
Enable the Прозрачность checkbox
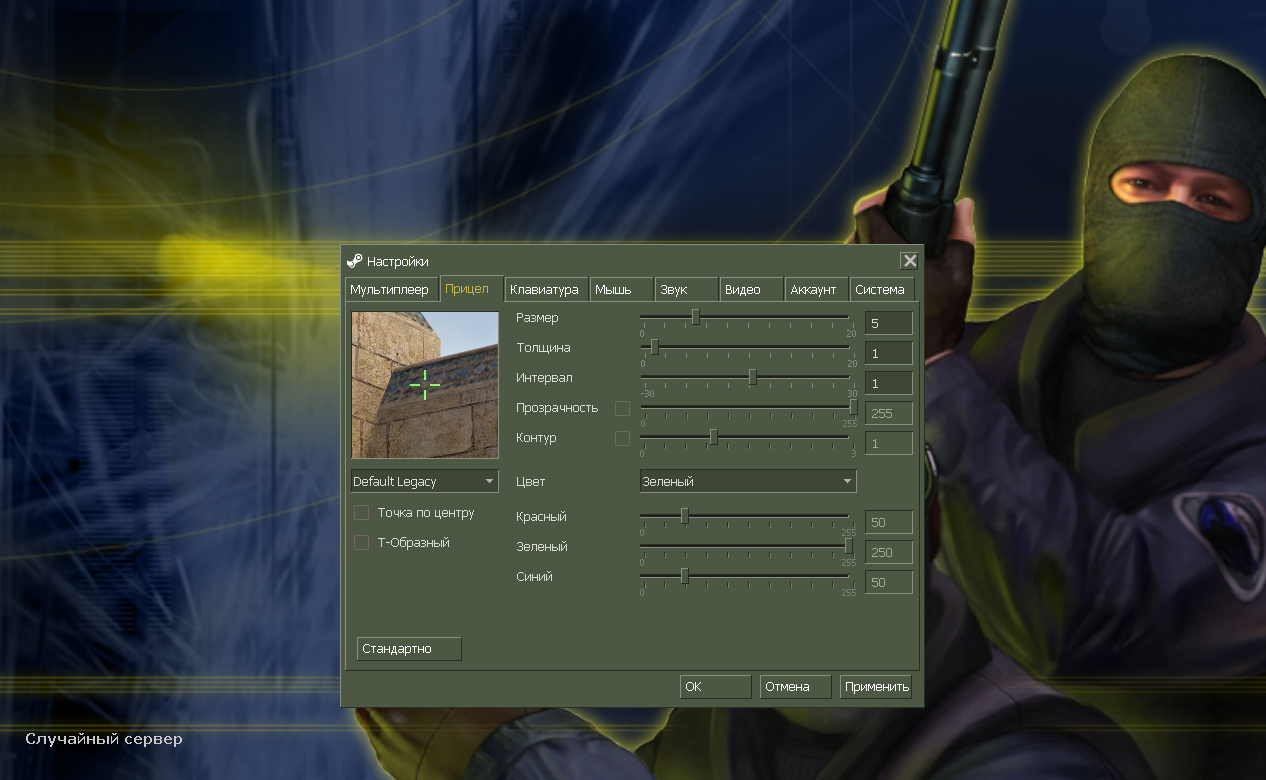pyautogui.click(x=623, y=408)
